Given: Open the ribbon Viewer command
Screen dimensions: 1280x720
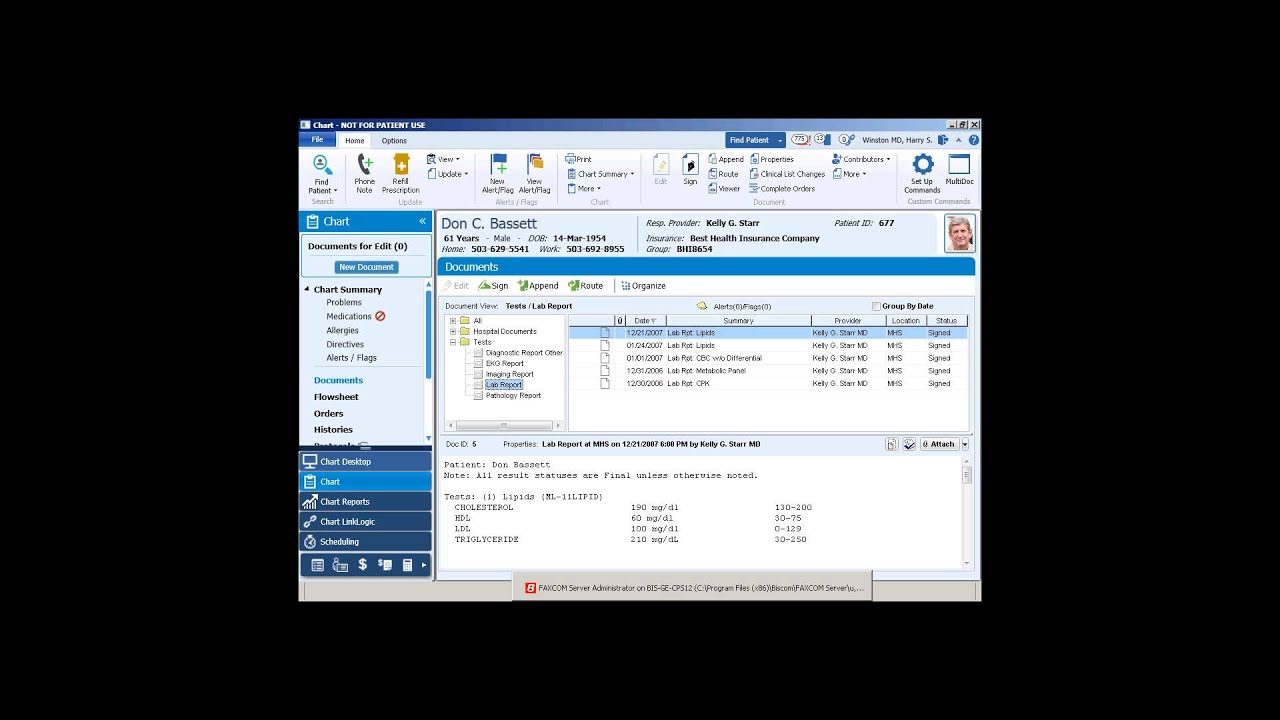Looking at the screenshot, I should [724, 188].
